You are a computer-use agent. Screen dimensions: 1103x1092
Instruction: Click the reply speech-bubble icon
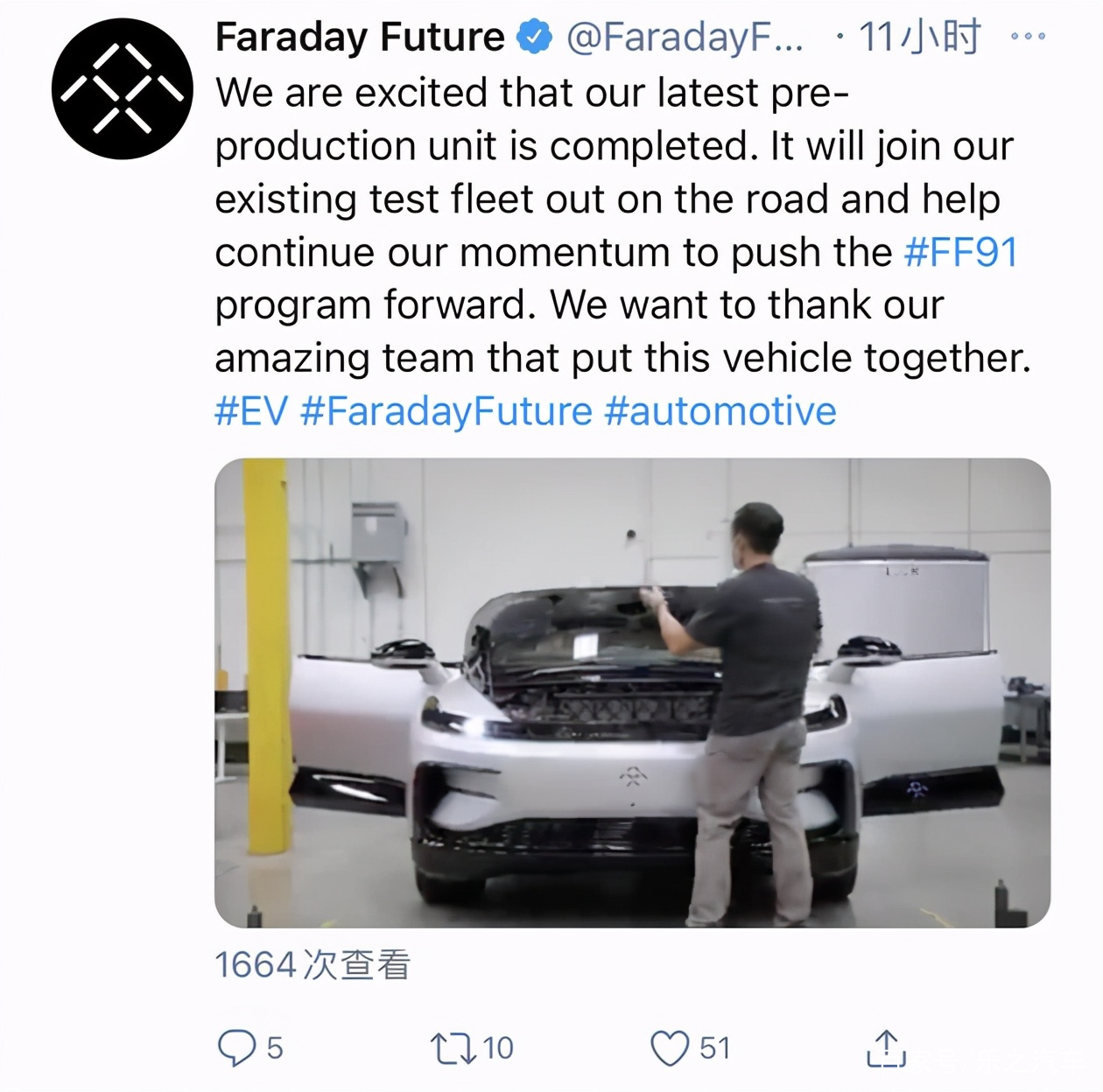(x=238, y=1046)
